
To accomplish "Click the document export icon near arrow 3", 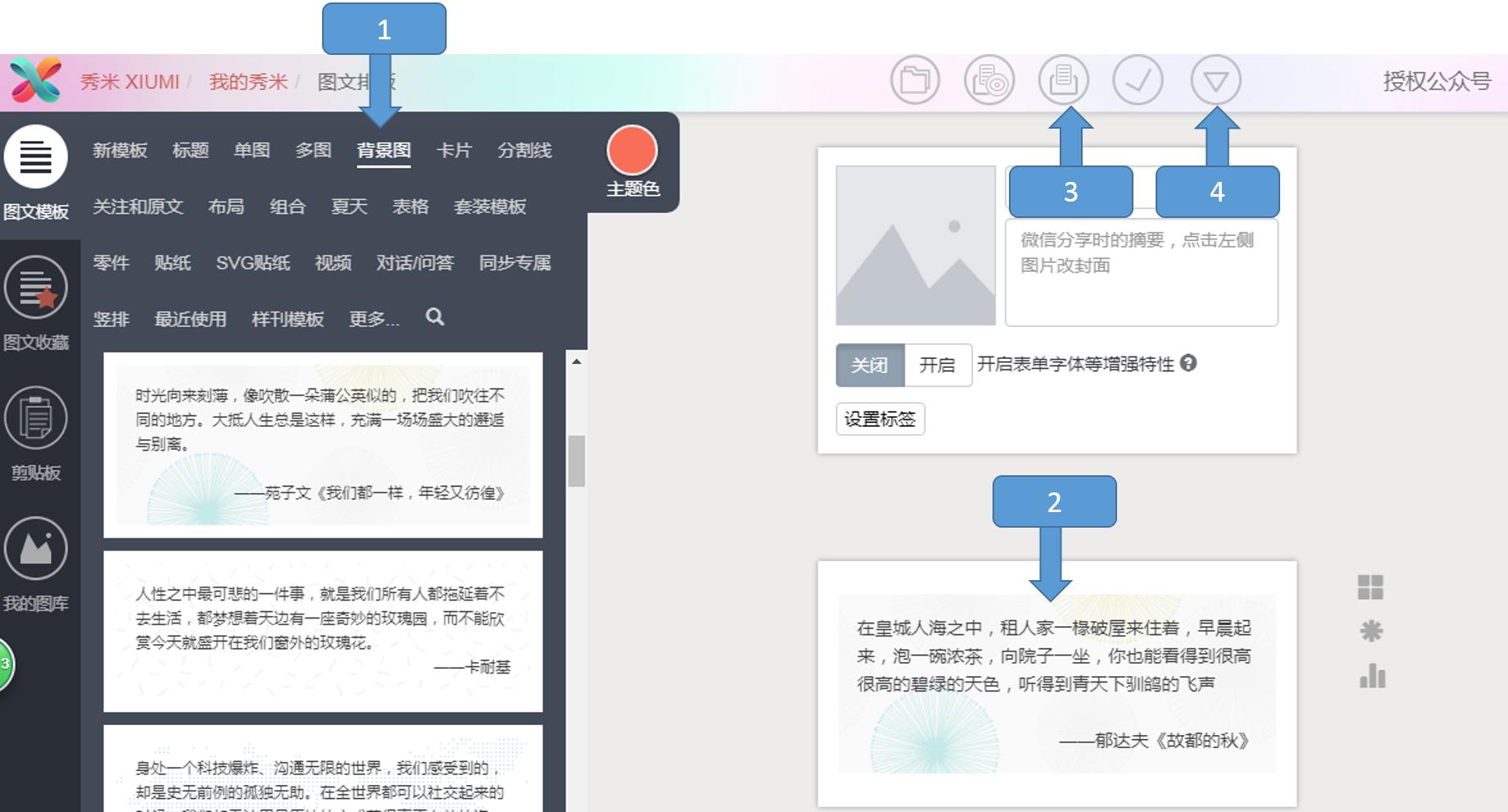I will click(x=1065, y=79).
